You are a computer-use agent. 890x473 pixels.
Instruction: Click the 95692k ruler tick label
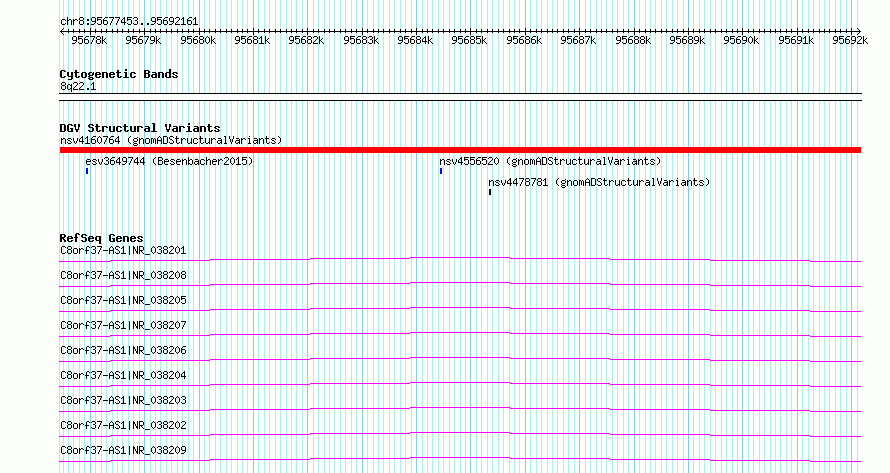850,40
